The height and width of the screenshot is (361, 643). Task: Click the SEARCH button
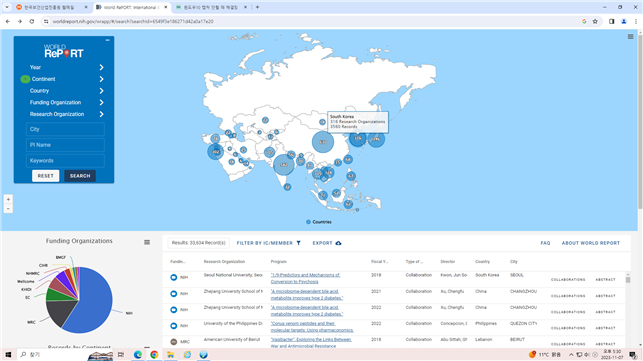[x=80, y=176]
